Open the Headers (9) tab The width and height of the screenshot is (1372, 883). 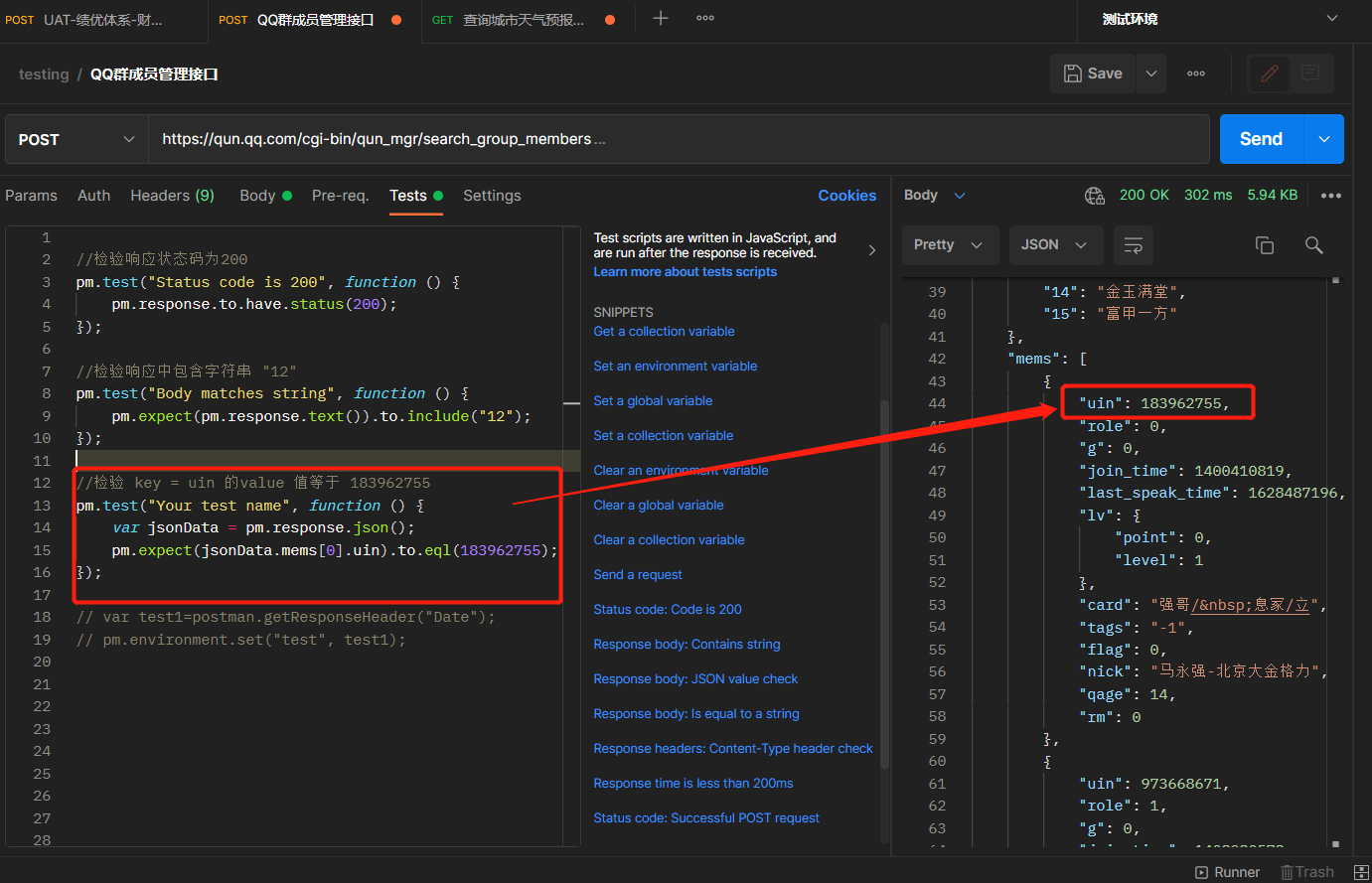coord(173,196)
